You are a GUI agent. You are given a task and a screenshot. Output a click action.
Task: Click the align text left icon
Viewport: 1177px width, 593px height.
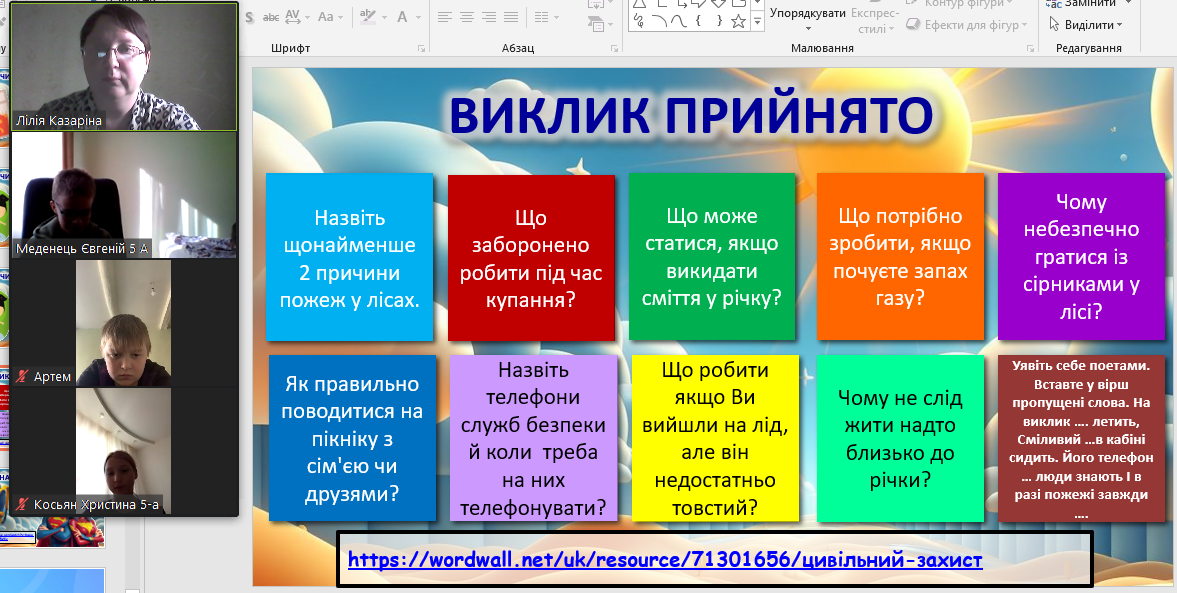point(444,17)
